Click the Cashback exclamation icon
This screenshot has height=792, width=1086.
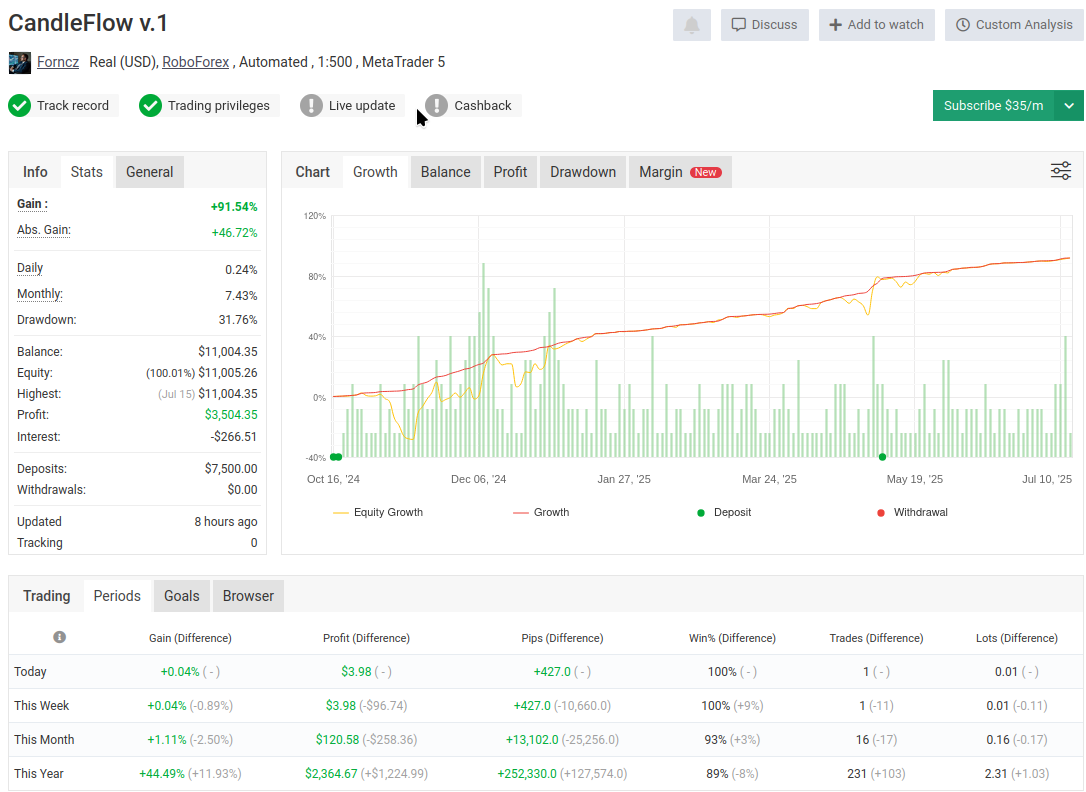[436, 105]
